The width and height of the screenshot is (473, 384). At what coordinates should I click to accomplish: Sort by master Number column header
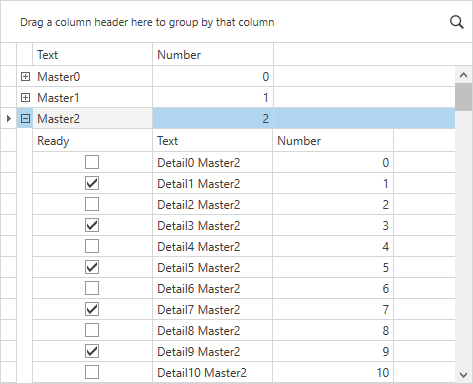click(213, 54)
